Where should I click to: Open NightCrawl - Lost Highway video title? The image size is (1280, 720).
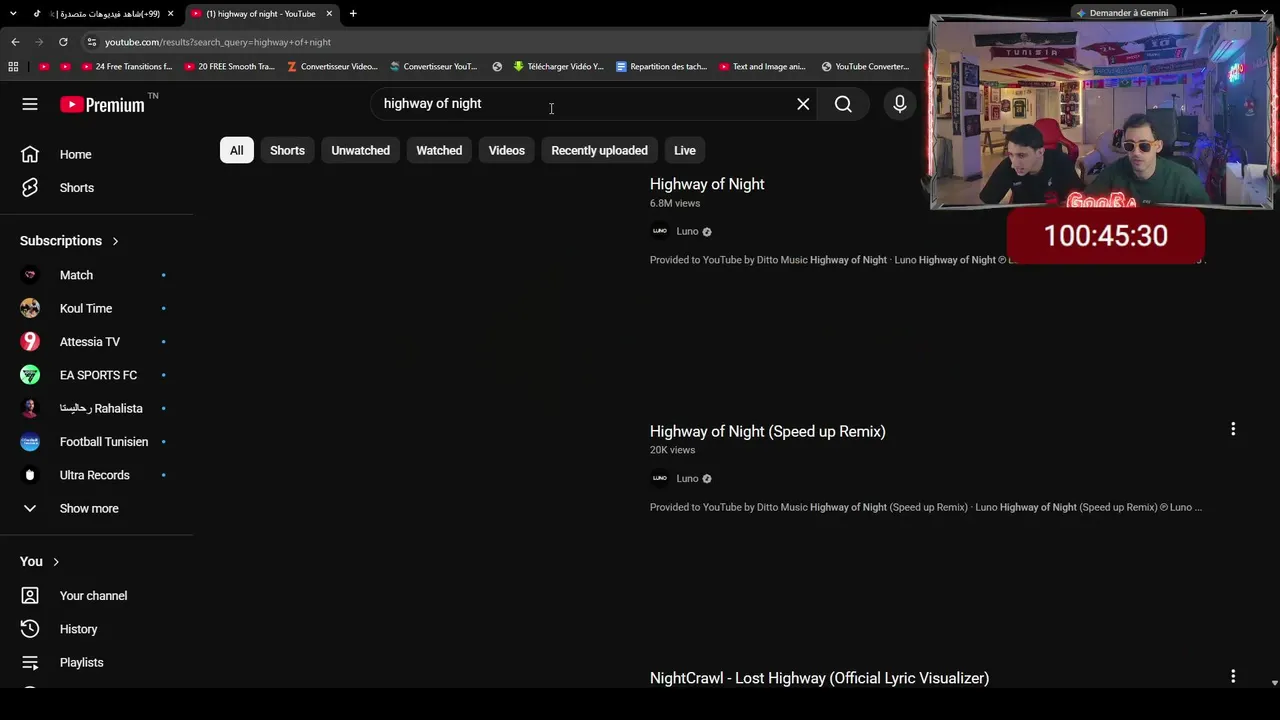819,678
